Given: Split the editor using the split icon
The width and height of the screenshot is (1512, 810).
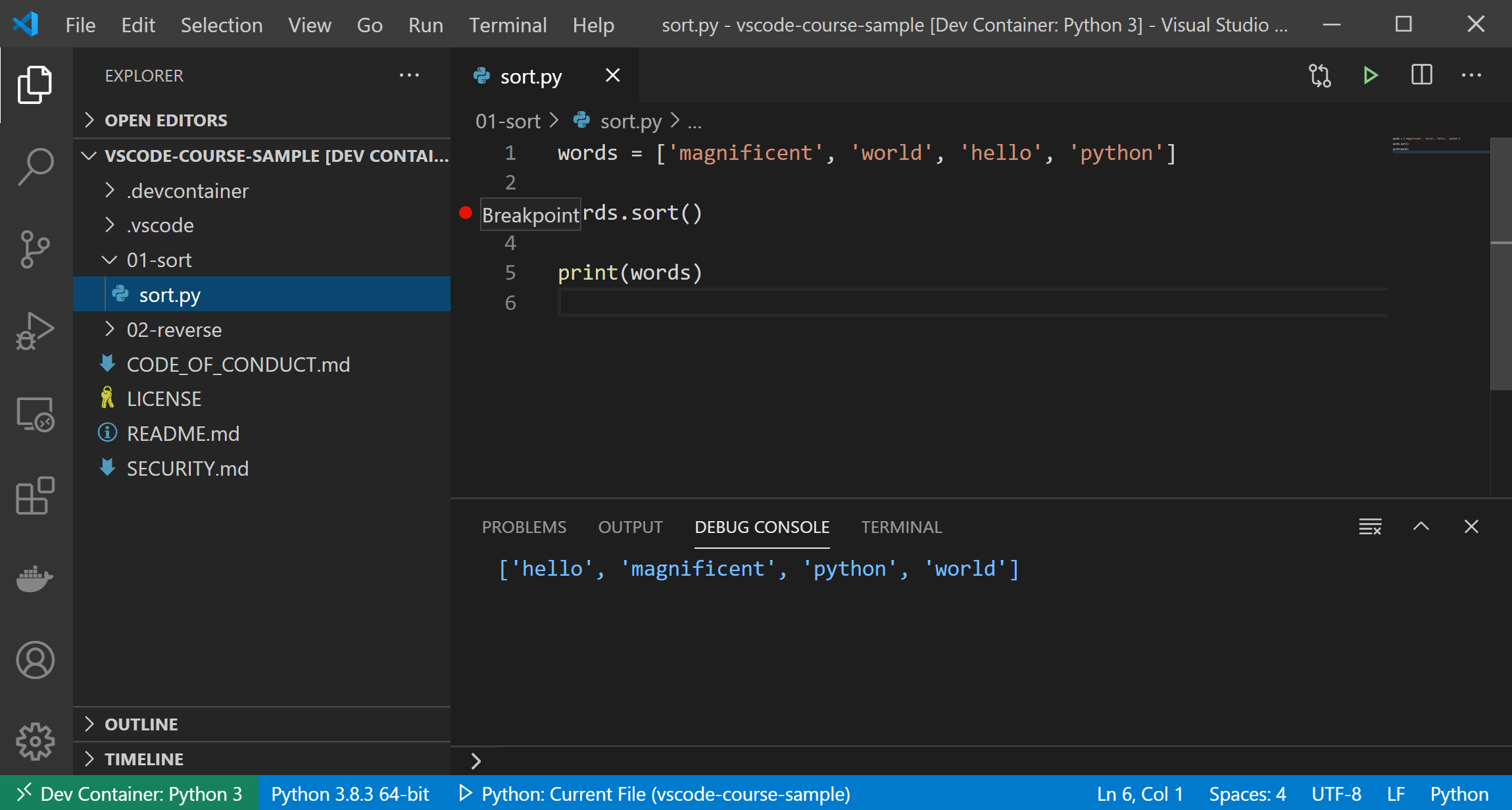Looking at the screenshot, I should tap(1421, 75).
